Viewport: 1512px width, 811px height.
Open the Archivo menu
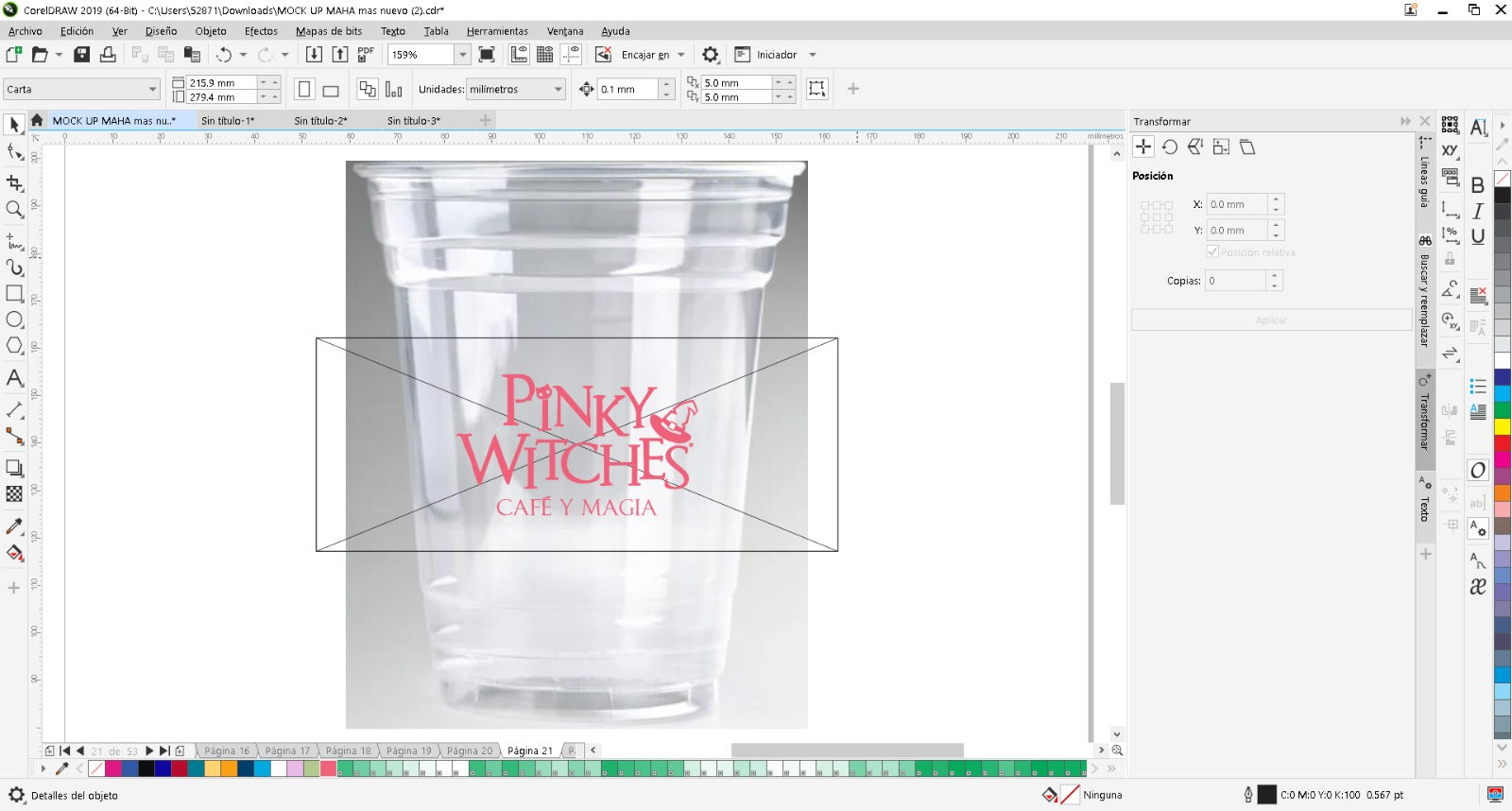pyautogui.click(x=25, y=31)
